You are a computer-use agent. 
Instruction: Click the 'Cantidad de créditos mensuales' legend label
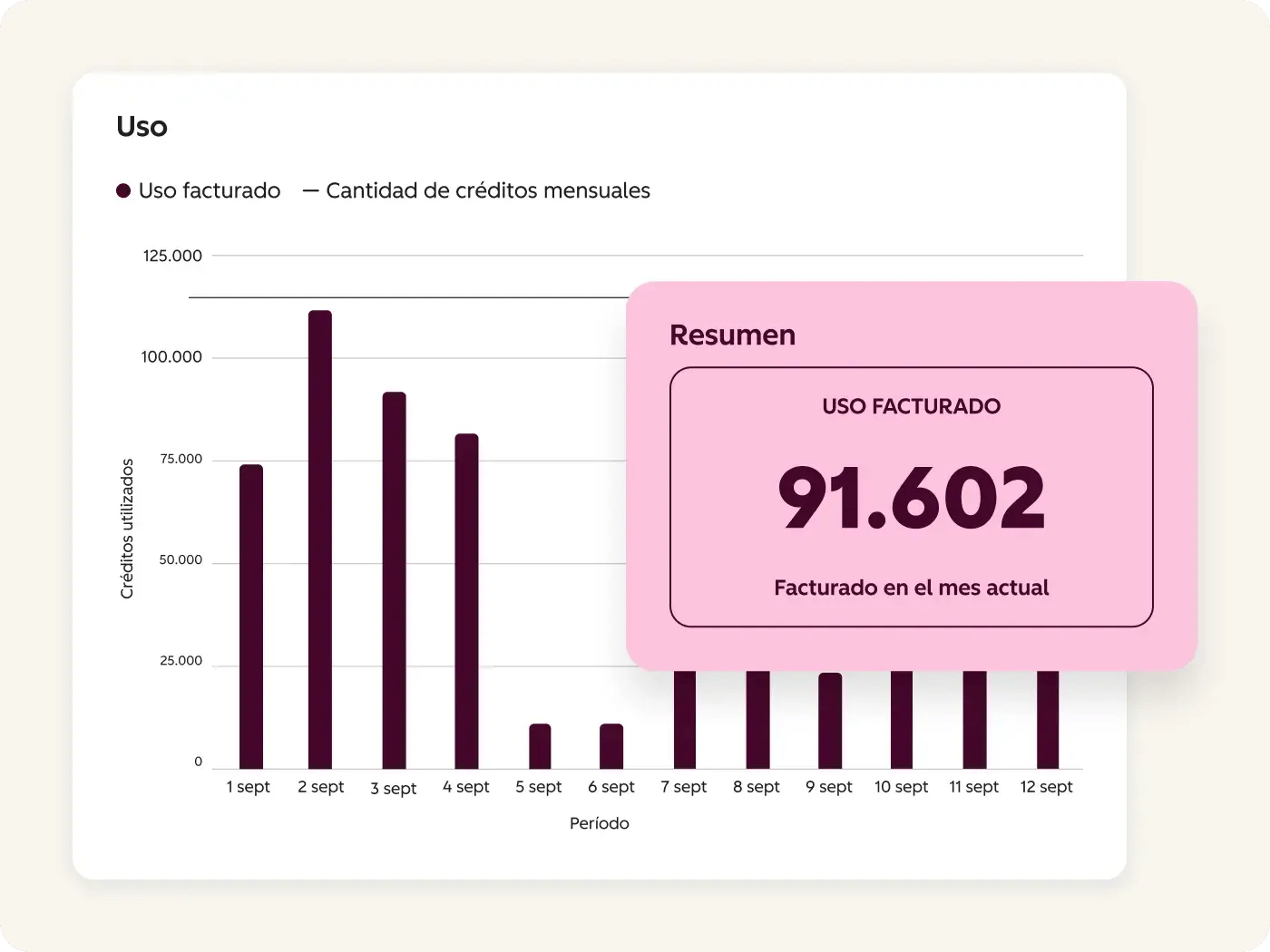pos(488,190)
